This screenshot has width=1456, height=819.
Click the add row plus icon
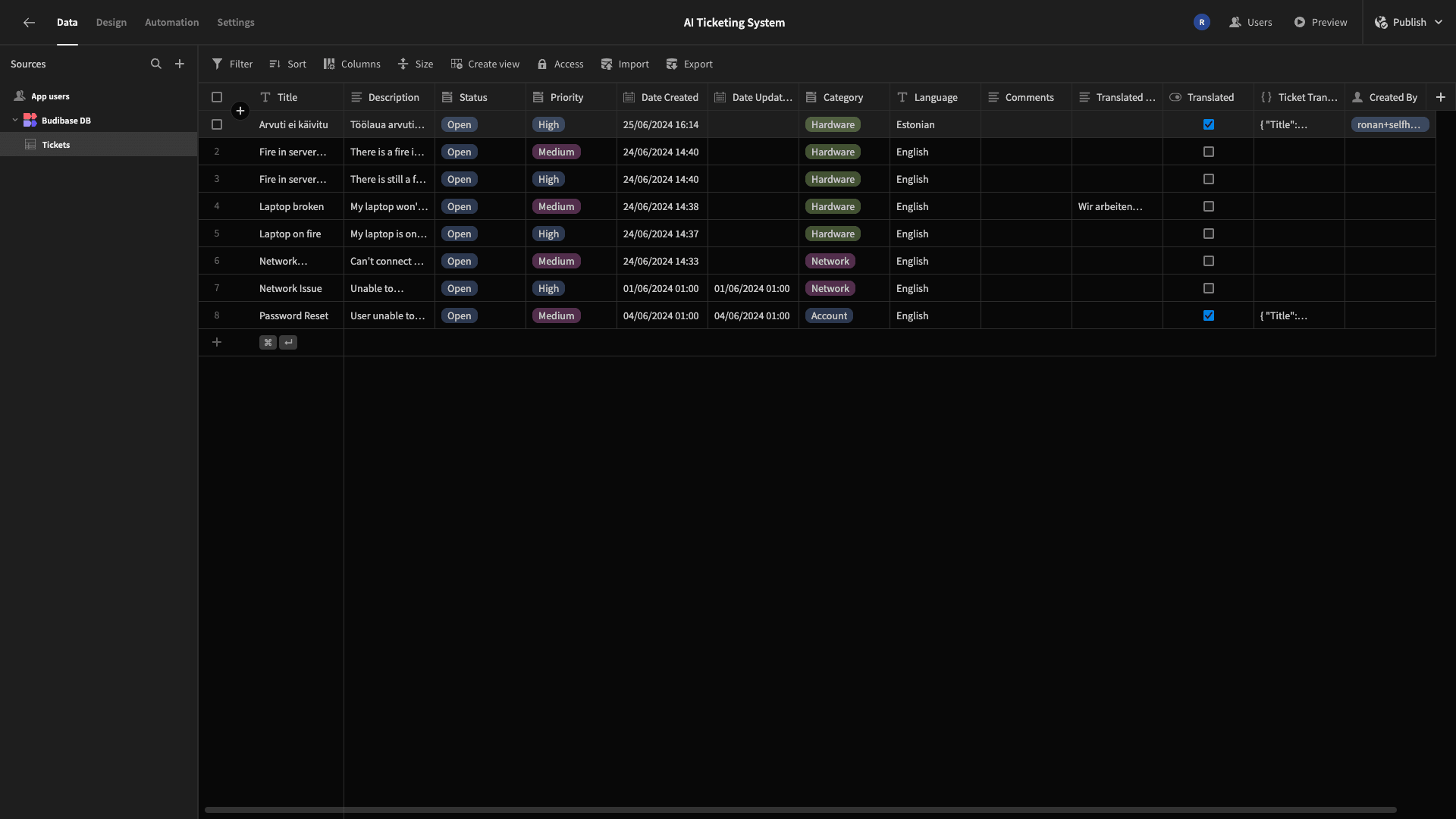tap(217, 343)
